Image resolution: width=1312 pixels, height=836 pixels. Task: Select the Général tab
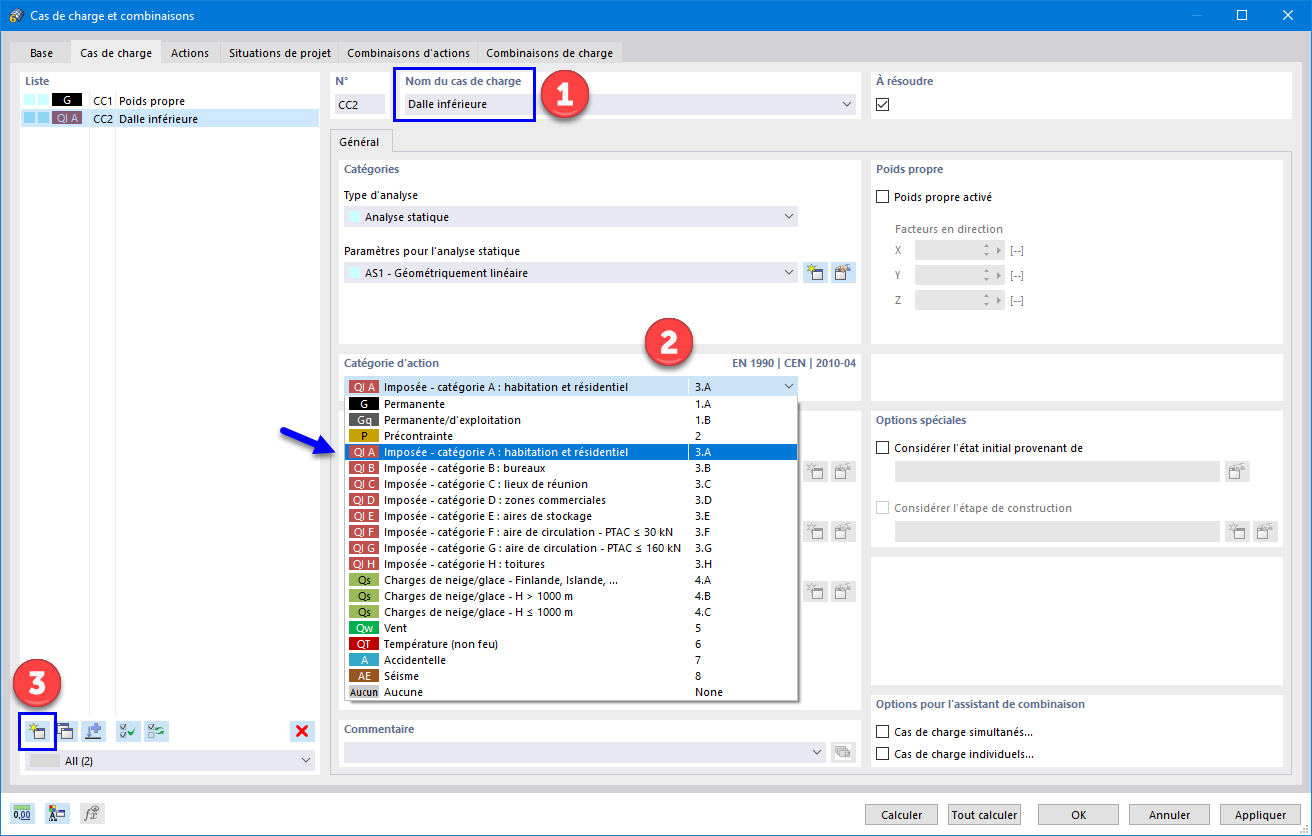pyautogui.click(x=361, y=143)
